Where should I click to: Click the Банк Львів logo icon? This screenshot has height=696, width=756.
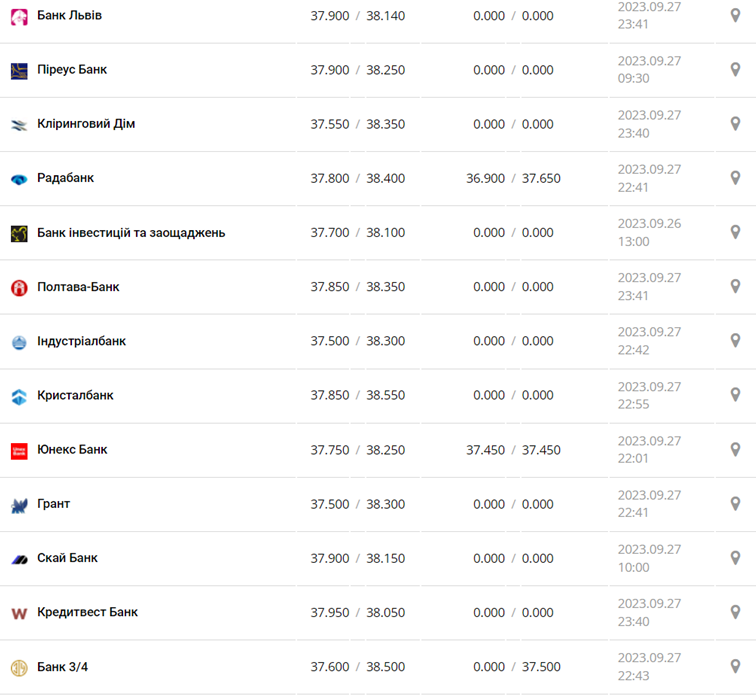click(x=19, y=17)
